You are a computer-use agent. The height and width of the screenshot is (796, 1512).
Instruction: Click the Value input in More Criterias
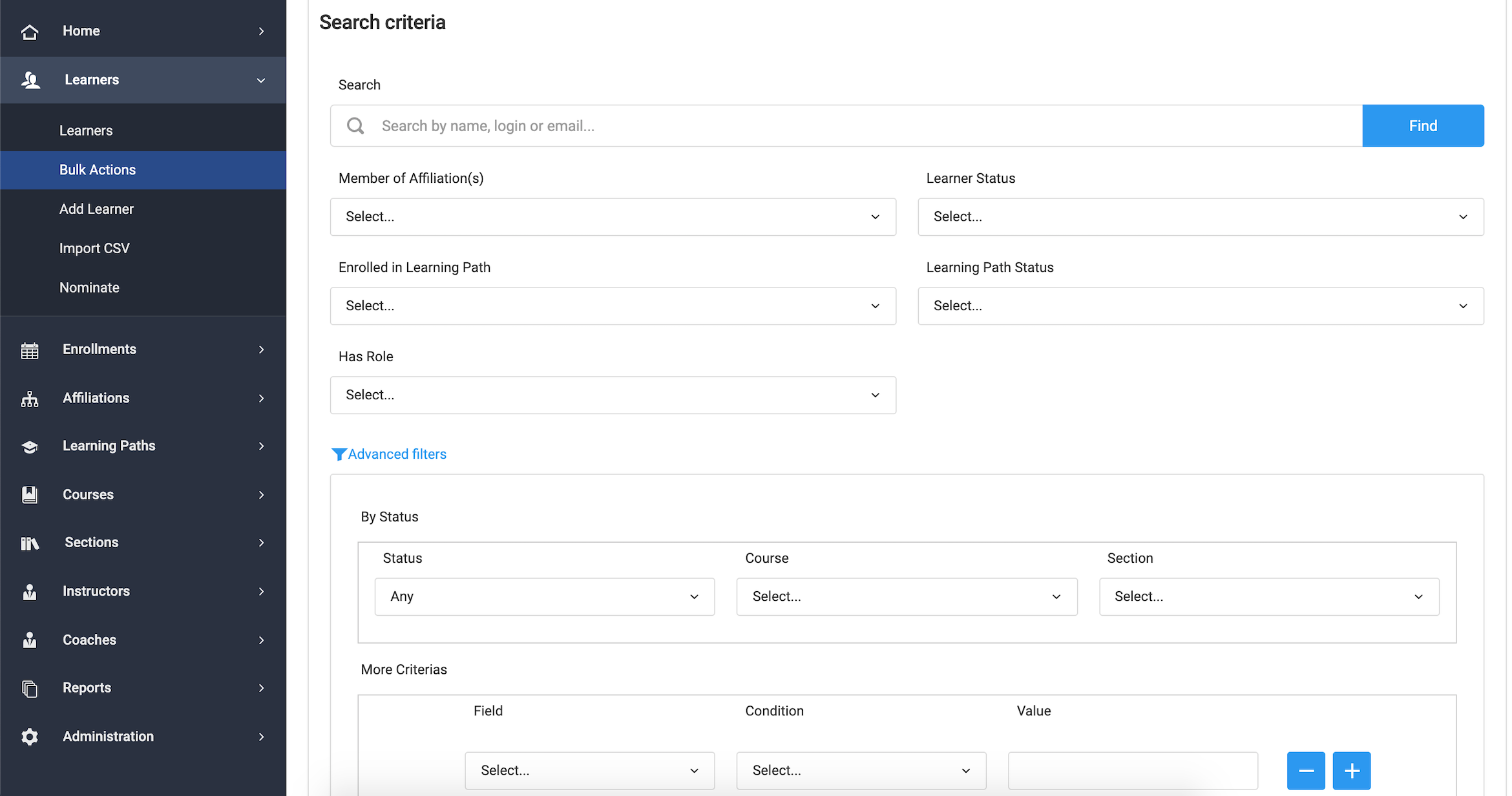[x=1133, y=771]
